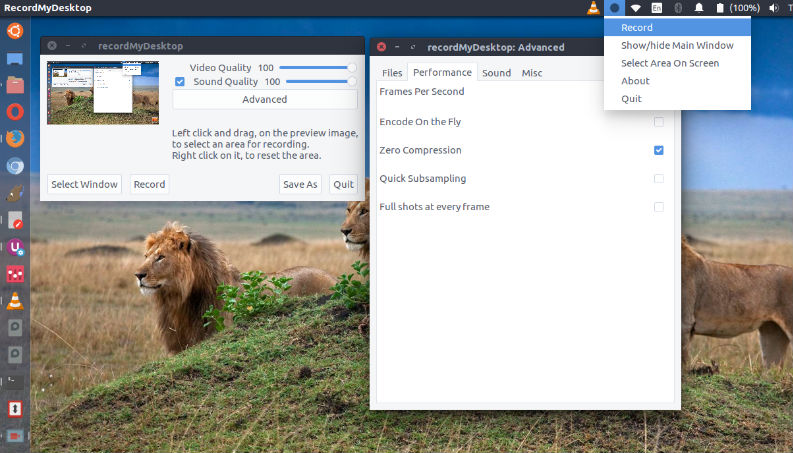Select the Performance tab
Screen dimensions: 793x453
[442, 72]
